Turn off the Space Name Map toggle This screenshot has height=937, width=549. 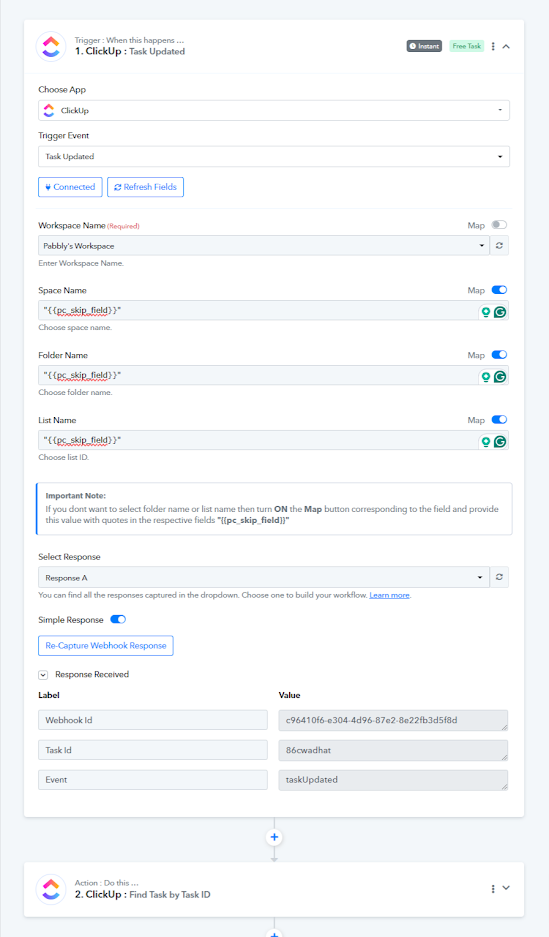[499, 290]
